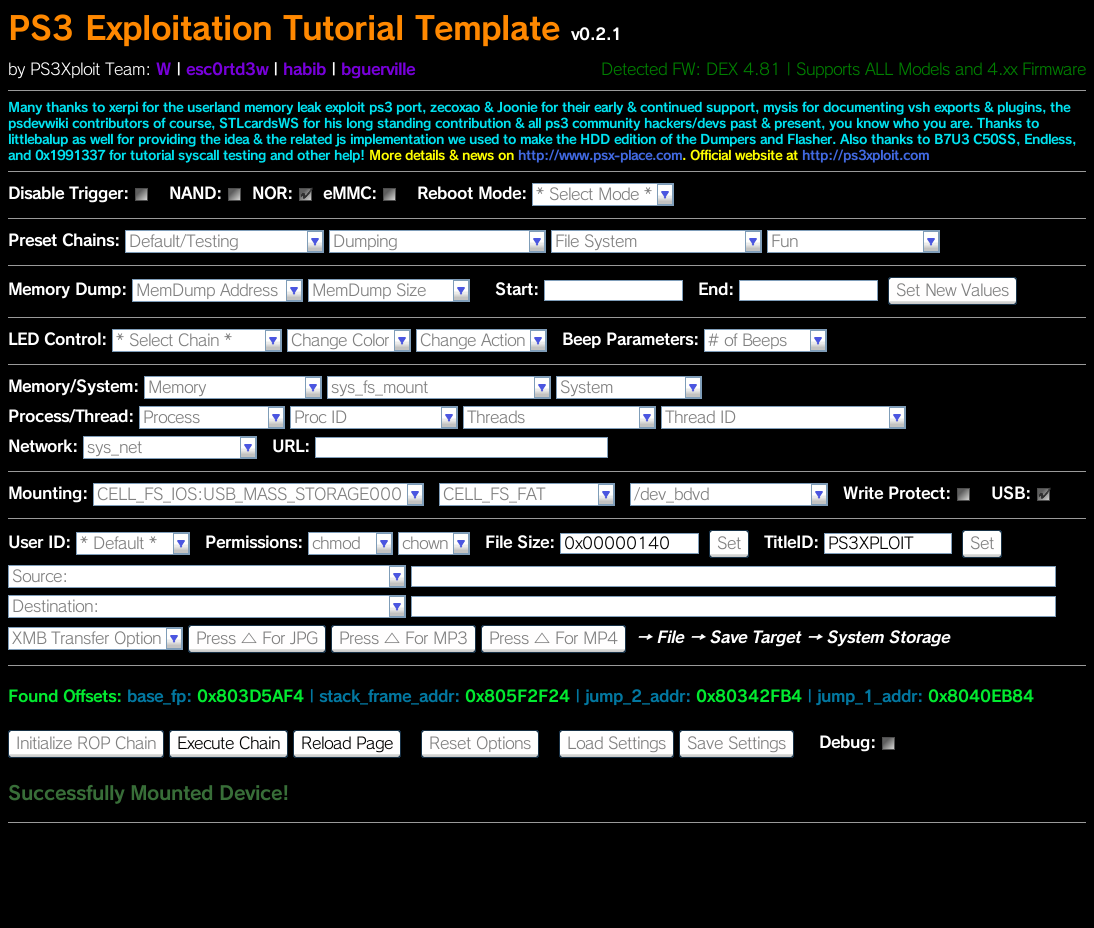The height and width of the screenshot is (928, 1094).
Task: Open the User ID Default dropdown
Action: [x=133, y=544]
